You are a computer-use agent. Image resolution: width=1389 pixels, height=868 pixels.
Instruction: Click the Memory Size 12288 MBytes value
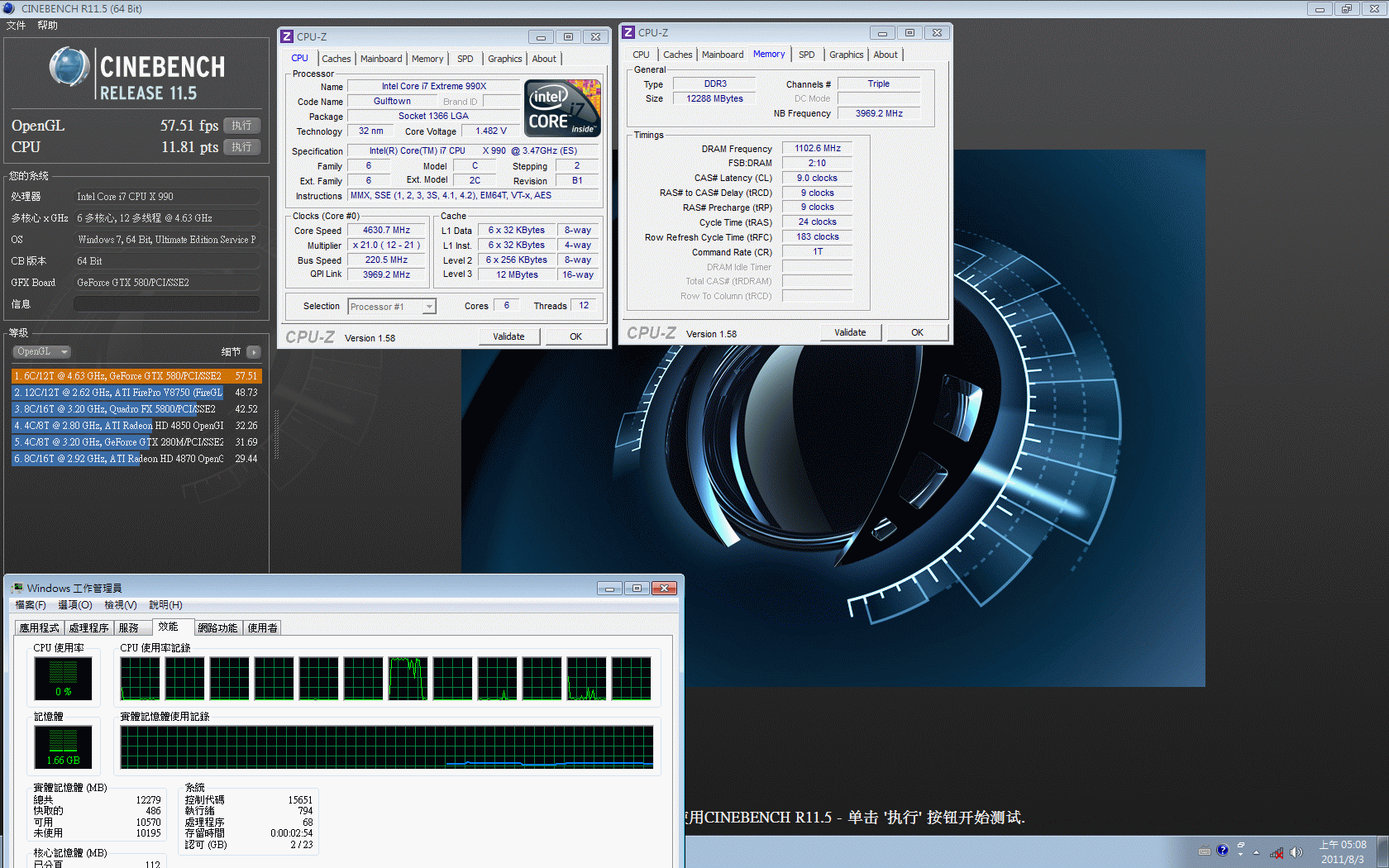714,98
